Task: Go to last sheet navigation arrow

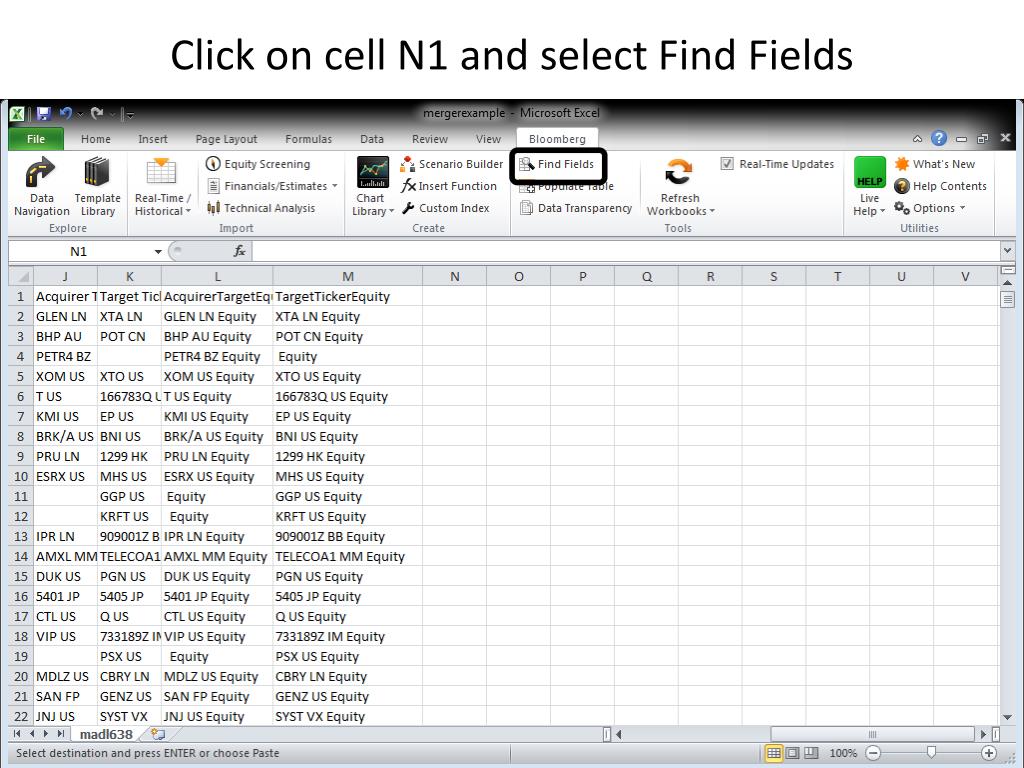Action: (x=61, y=734)
